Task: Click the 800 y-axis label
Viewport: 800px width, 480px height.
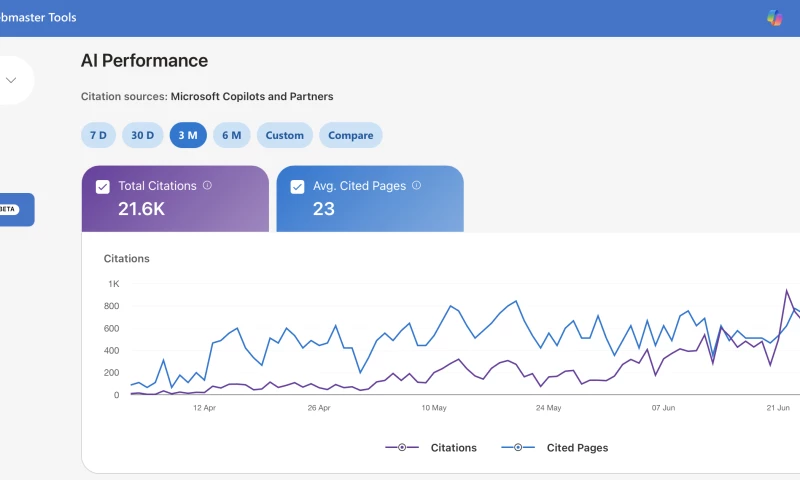Action: 111,306
